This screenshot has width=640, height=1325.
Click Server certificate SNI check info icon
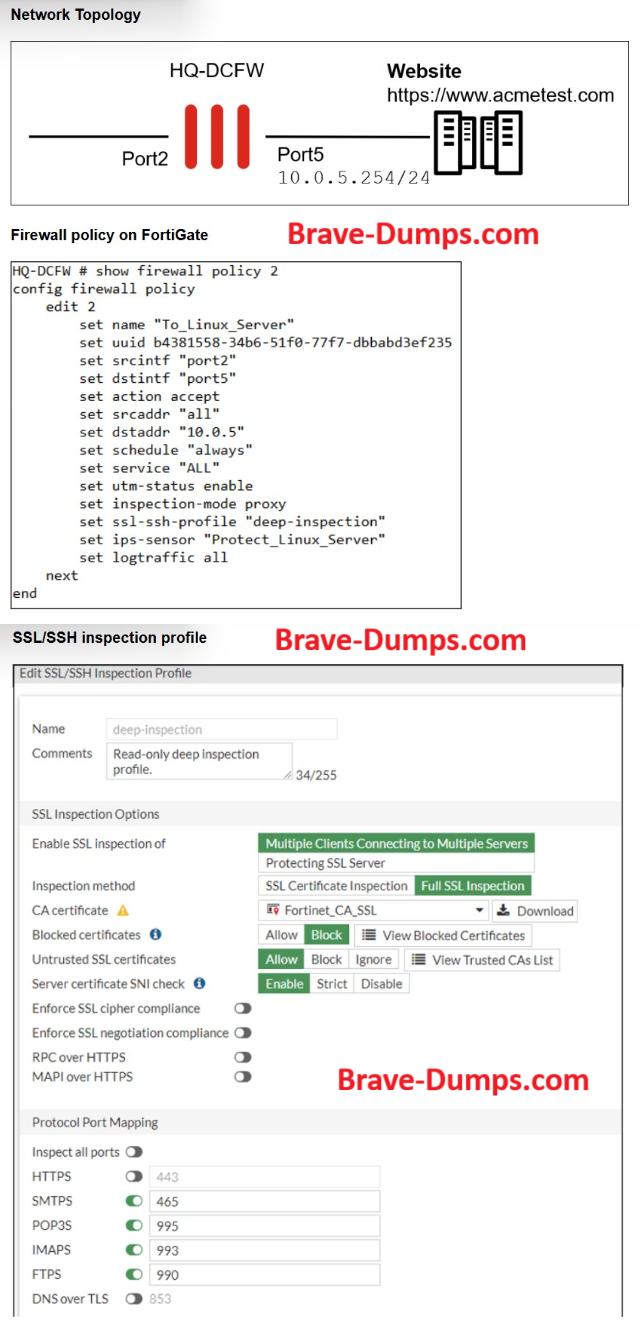(x=200, y=984)
